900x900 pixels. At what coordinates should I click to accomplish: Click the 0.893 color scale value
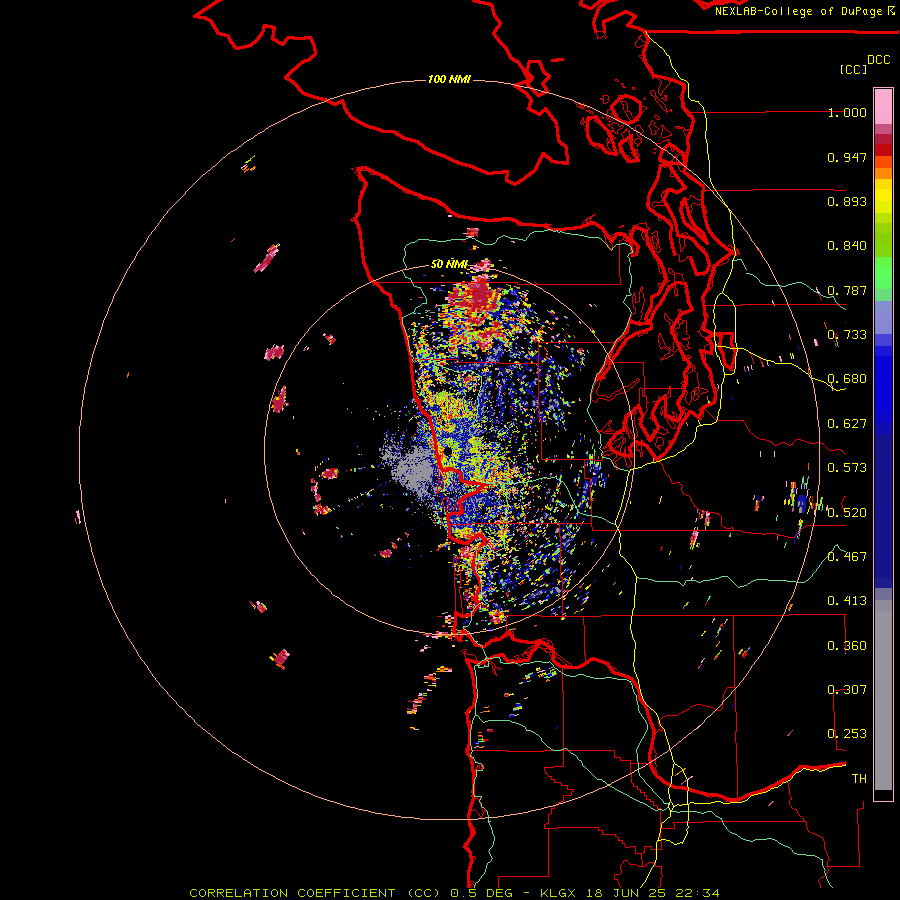point(847,201)
